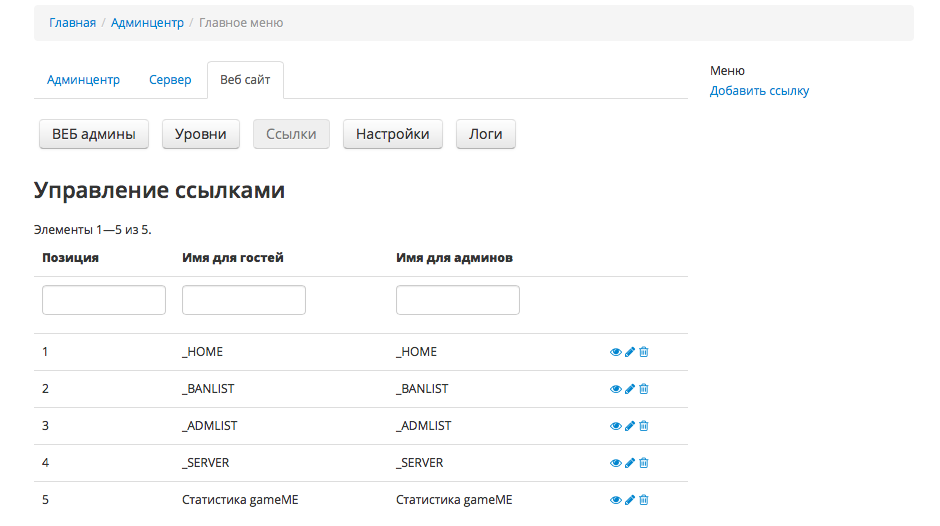Viewport: 940px width, 526px height.
Task: View the Статистика gameME link entry
Action: (x=615, y=500)
